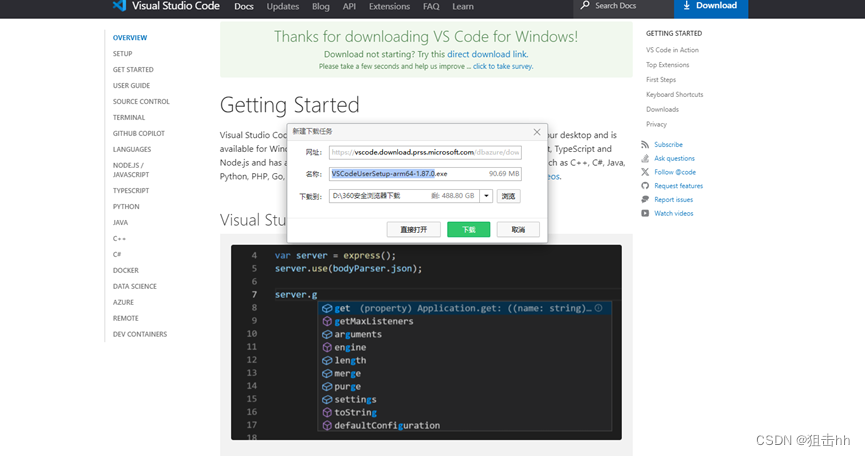Viewport: 865px width, 456px height.
Task: Select SETUP in the left sidebar
Action: [122, 53]
